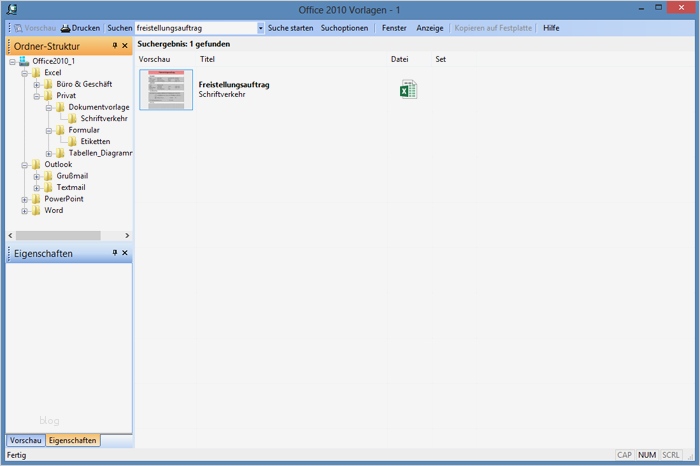This screenshot has height=466, width=700.
Task: Click the SCRL status bar indicator
Action: click(671, 455)
